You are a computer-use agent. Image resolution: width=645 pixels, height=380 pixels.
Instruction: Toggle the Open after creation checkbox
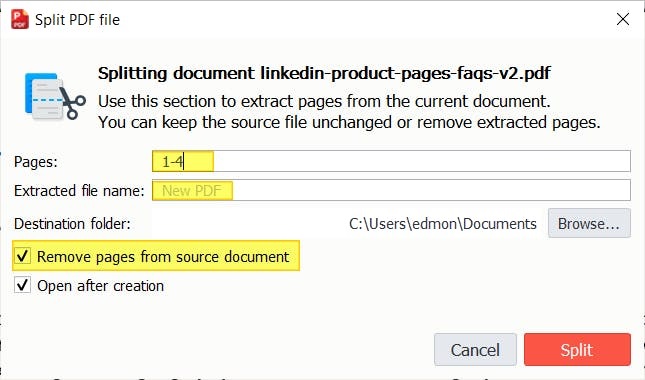pos(22,285)
